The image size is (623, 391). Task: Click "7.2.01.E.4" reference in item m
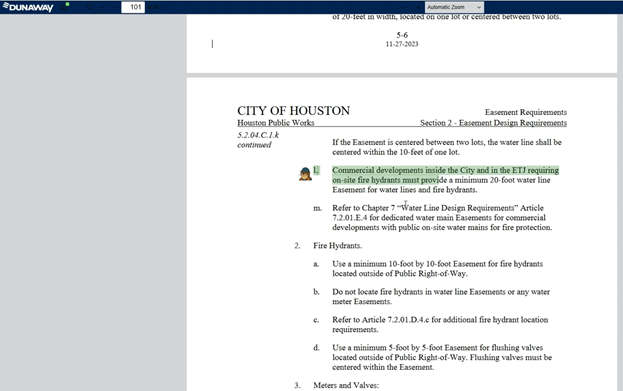350,218
